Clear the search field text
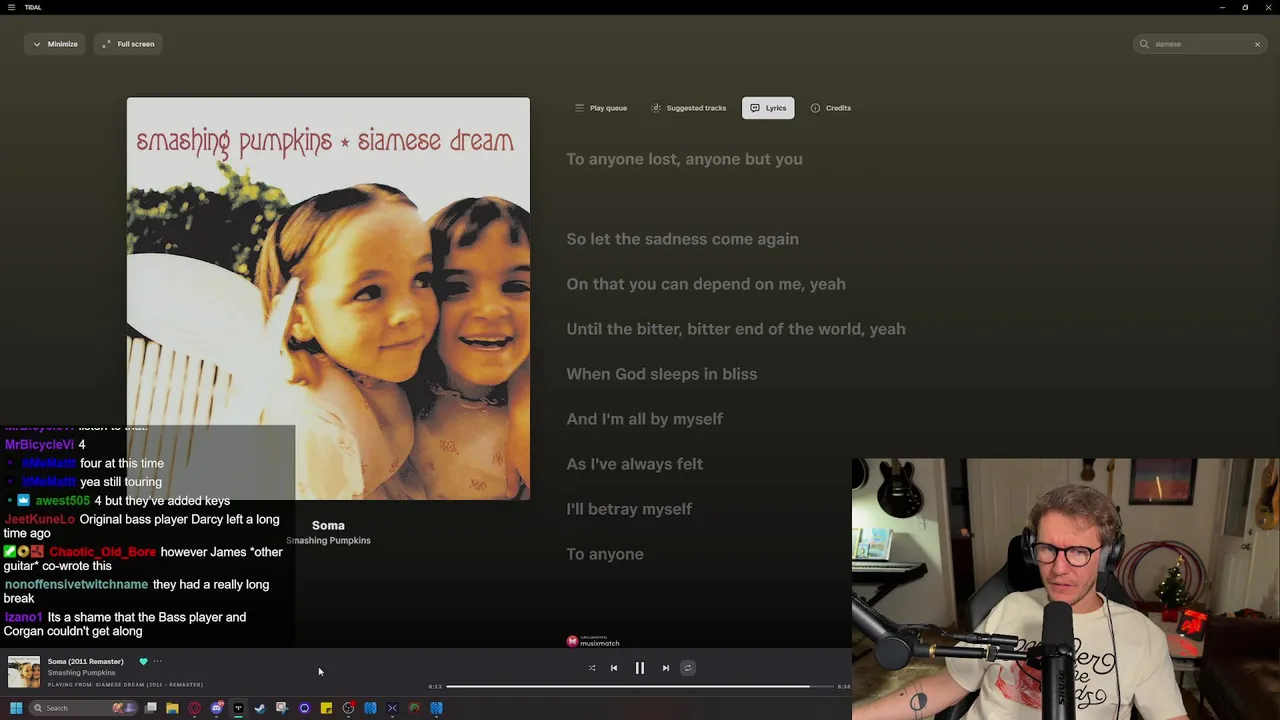The image size is (1280, 720). [x=1257, y=44]
